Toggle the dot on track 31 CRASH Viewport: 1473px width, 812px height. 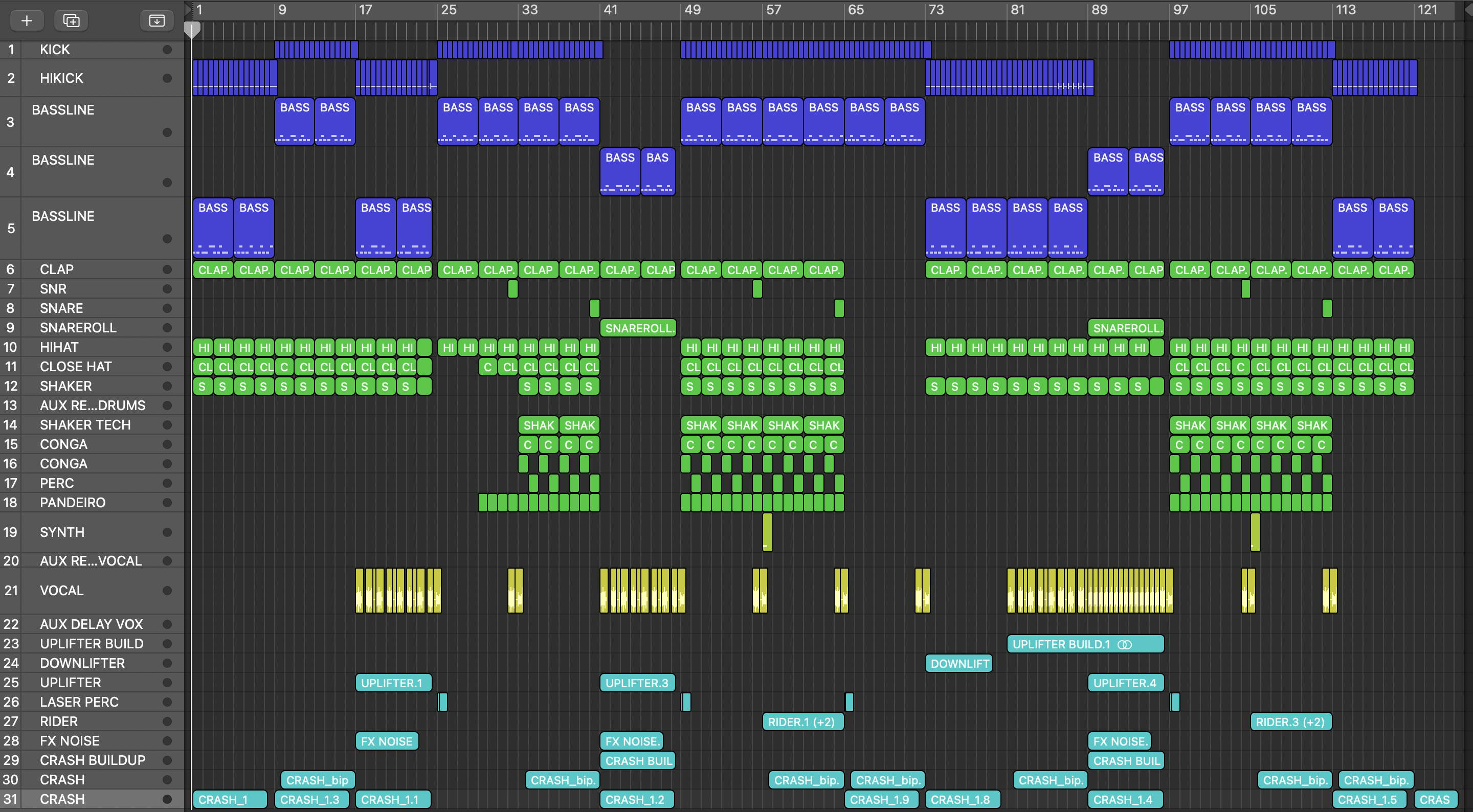coord(167,799)
